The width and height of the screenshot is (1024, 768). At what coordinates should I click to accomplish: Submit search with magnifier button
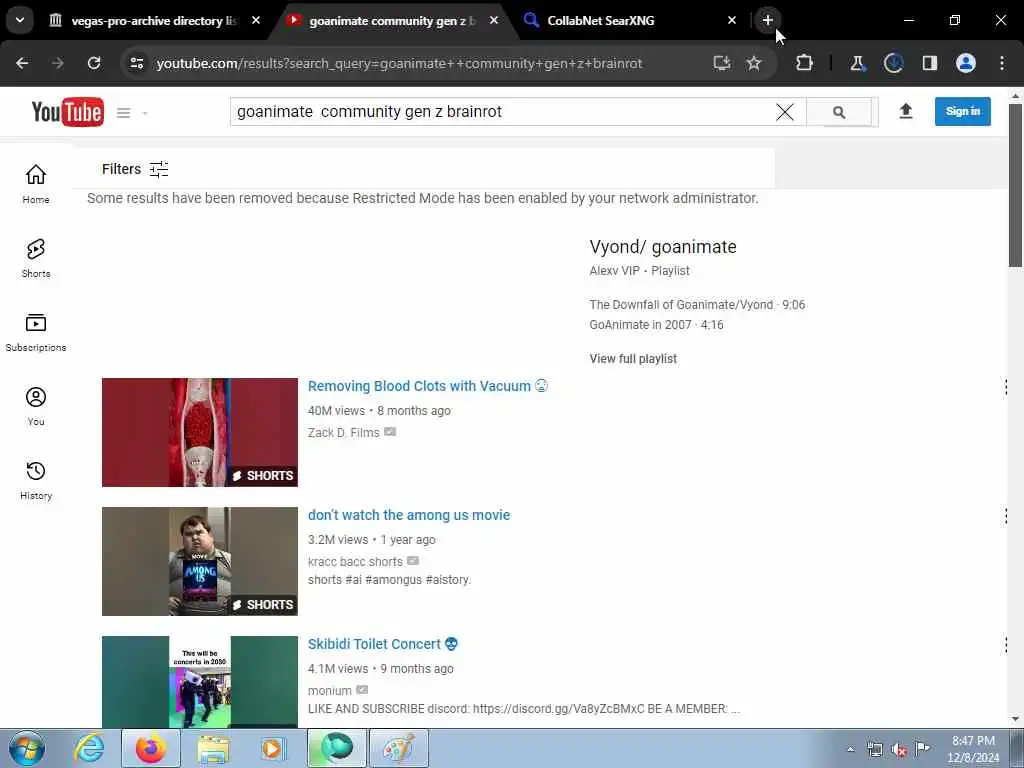point(839,112)
